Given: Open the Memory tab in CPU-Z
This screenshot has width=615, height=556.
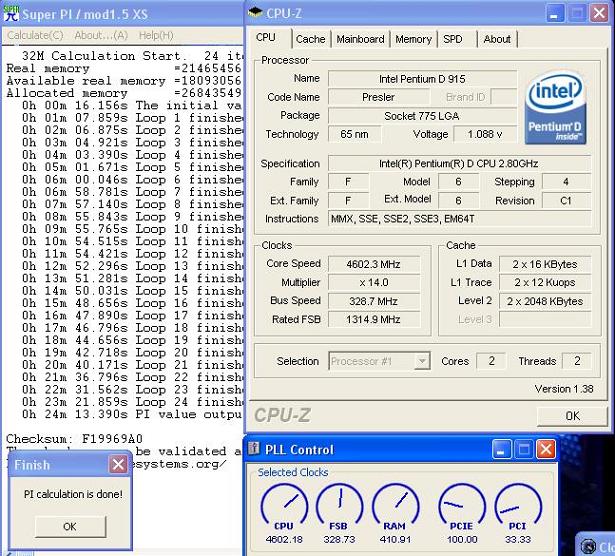Looking at the screenshot, I should coord(413,39).
